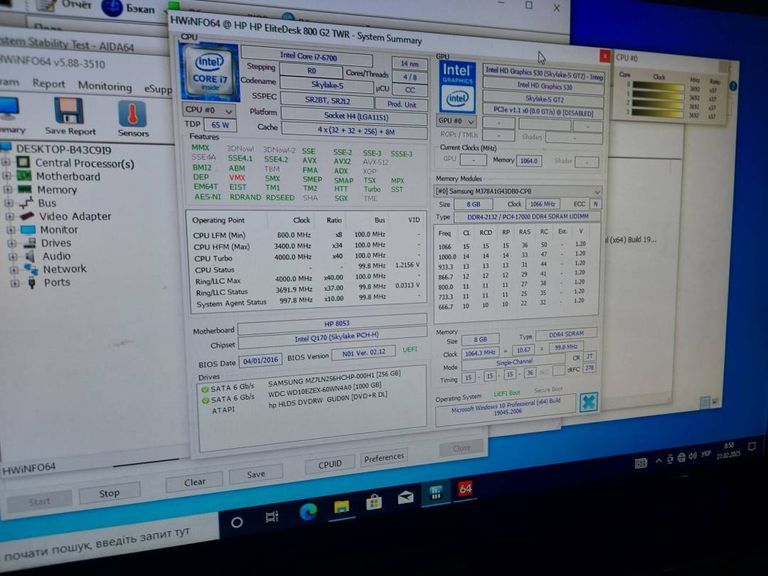Expand the Video Adapter tree node

[11, 216]
